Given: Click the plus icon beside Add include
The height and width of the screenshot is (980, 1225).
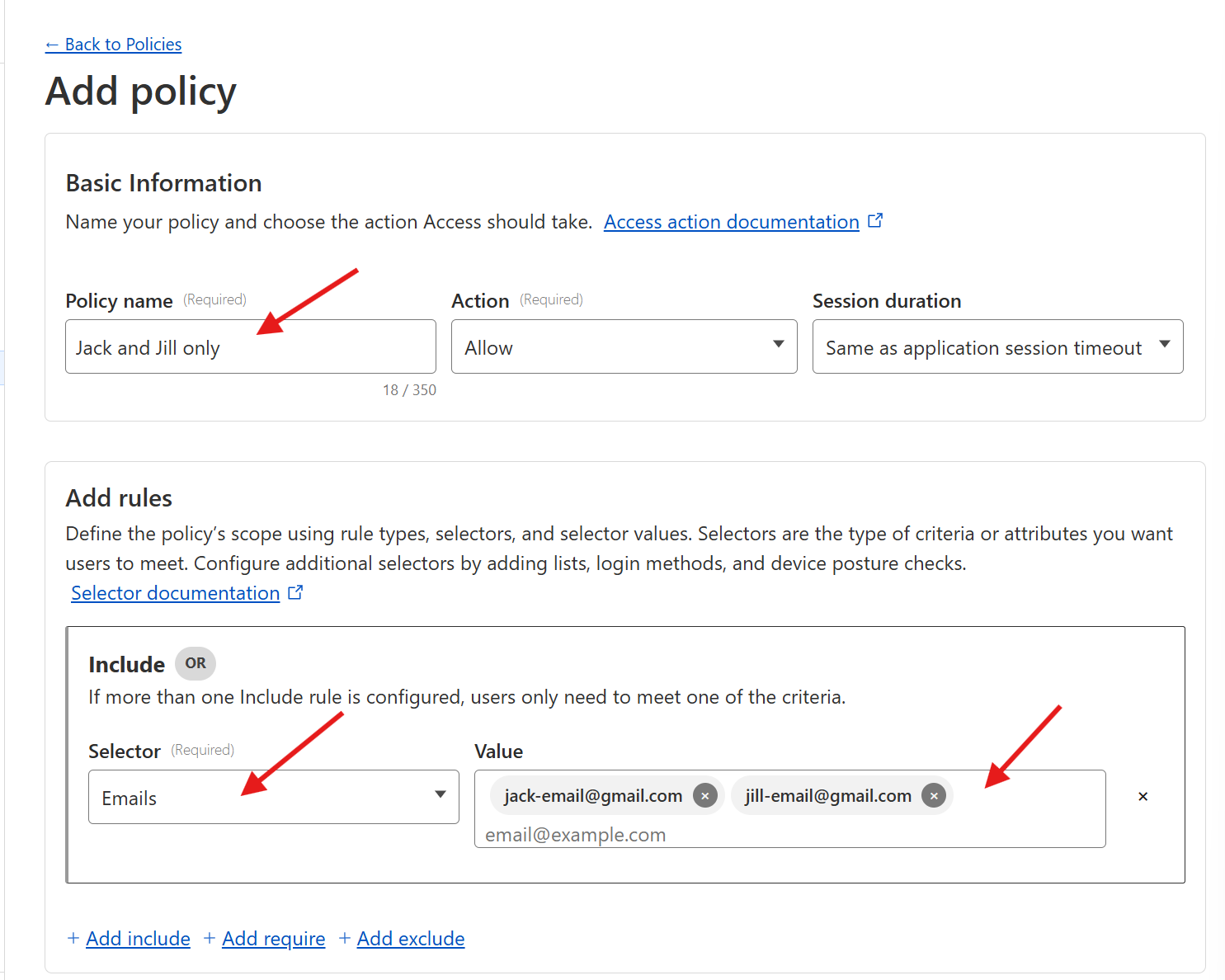Looking at the screenshot, I should point(73,938).
